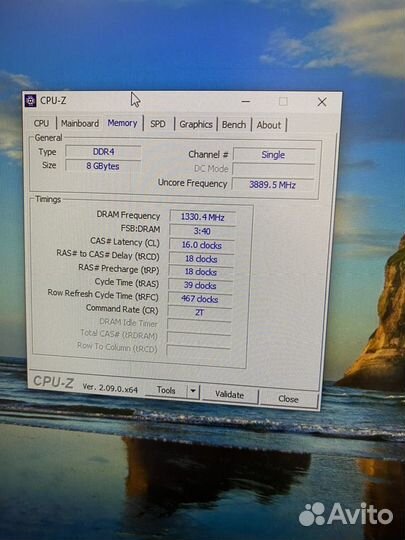Click the empty DC Mode field
The width and height of the screenshot is (405, 540).
click(273, 170)
